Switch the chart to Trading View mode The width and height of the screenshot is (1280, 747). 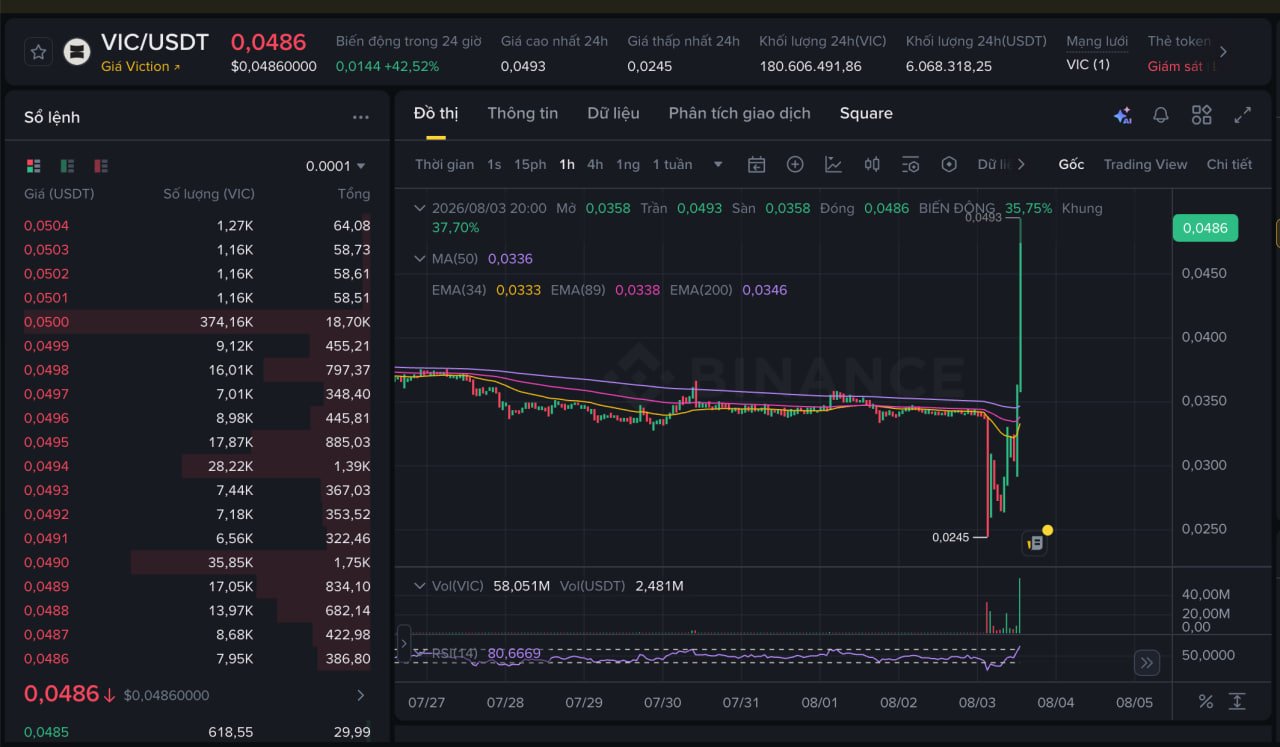1145,165
